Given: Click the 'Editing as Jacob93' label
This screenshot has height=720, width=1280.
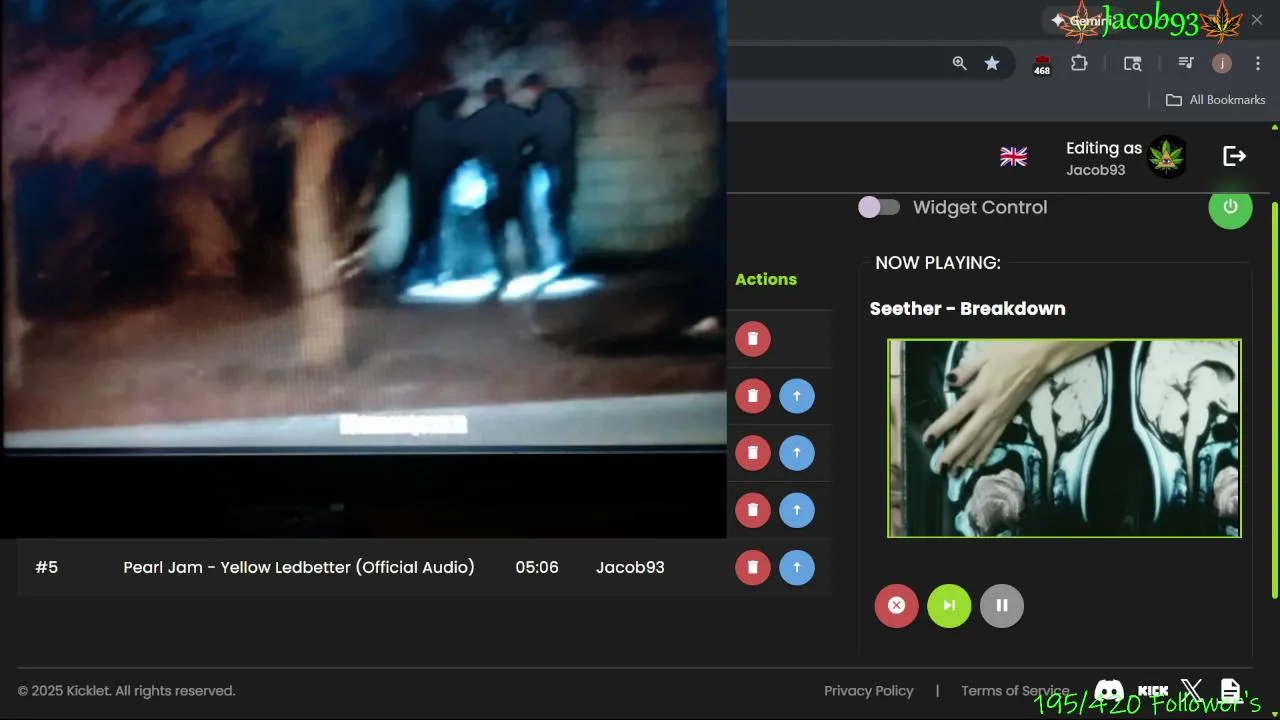Looking at the screenshot, I should [1104, 158].
